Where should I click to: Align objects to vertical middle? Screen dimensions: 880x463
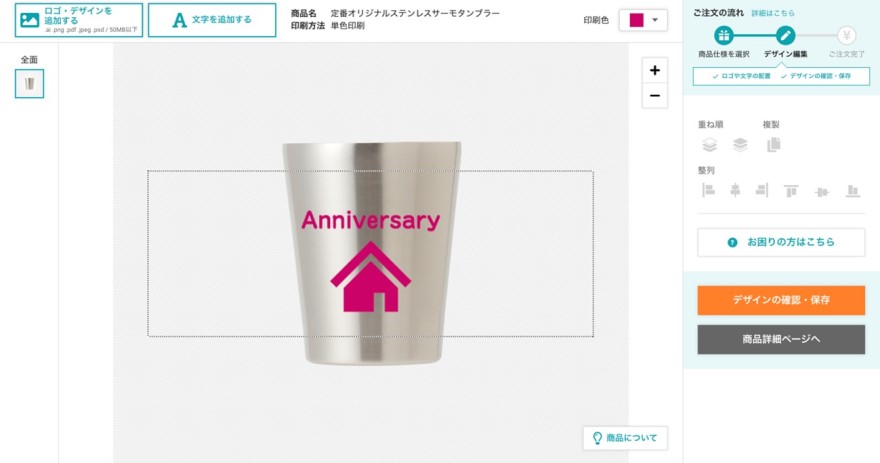click(822, 192)
